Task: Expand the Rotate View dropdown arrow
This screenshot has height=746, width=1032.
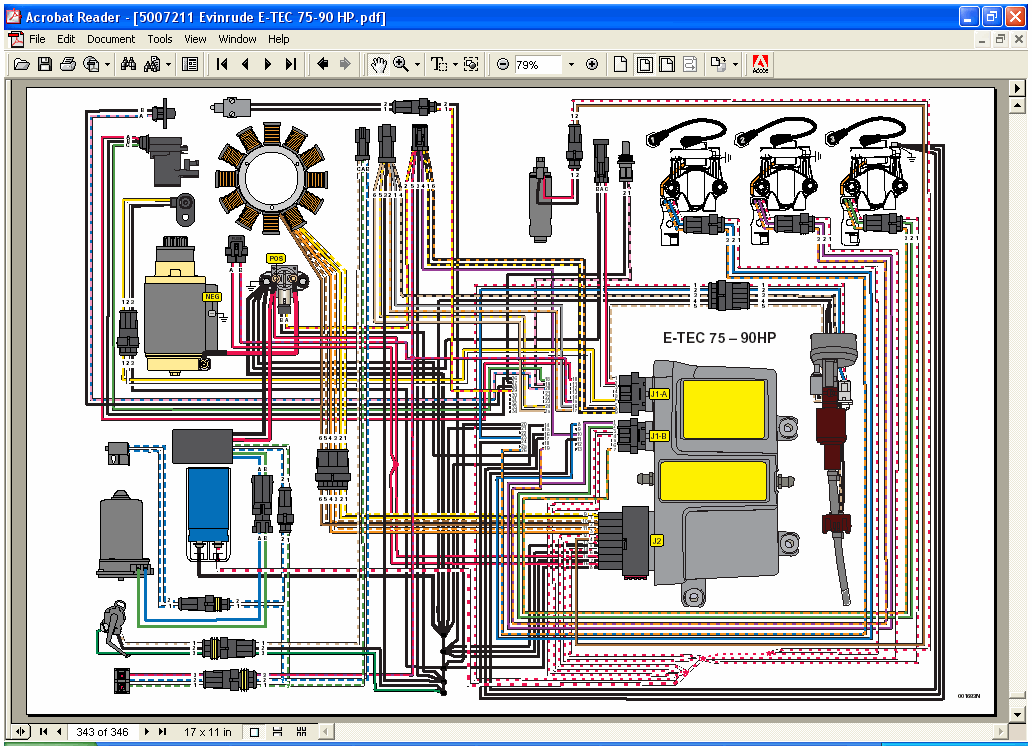Action: [x=735, y=65]
